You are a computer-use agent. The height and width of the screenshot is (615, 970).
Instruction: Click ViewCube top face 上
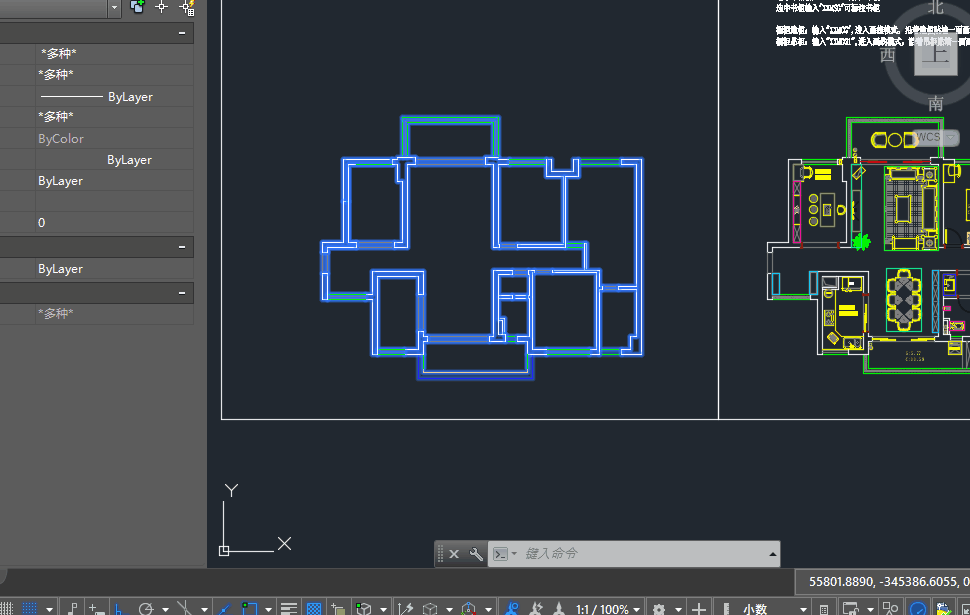pos(936,54)
